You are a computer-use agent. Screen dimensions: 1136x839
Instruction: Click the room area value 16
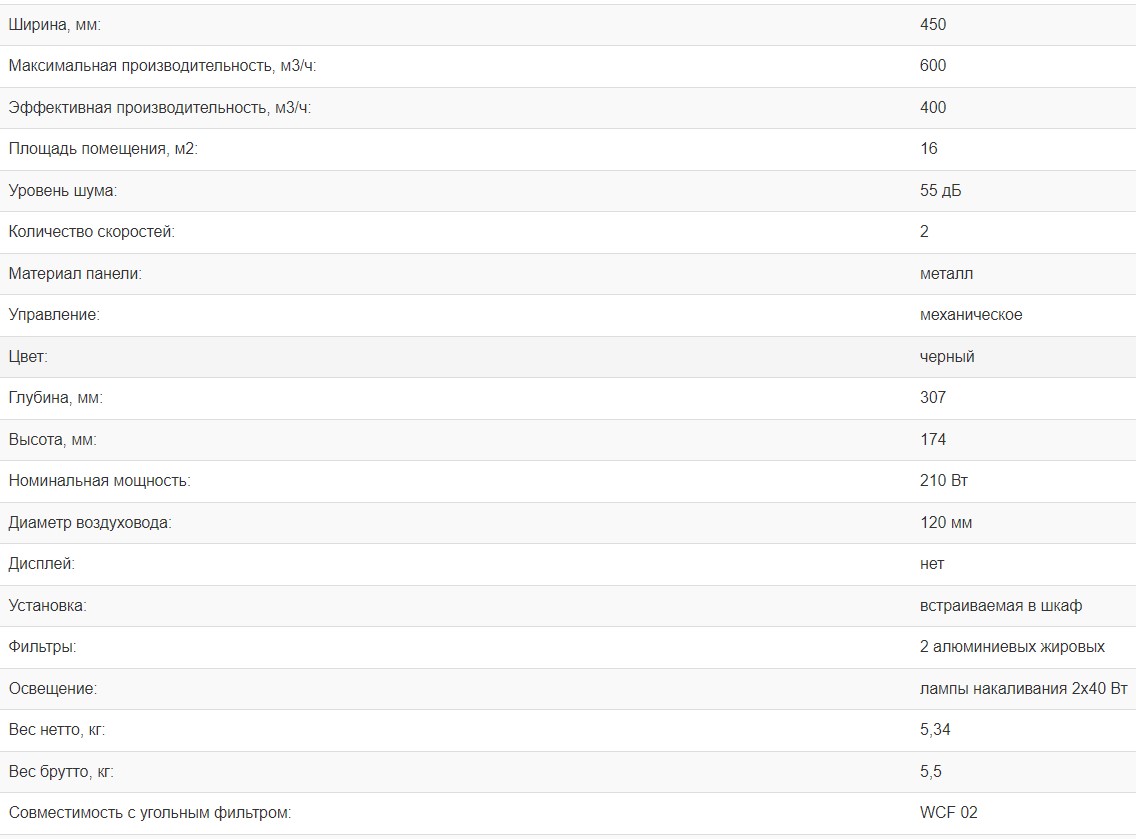click(x=928, y=149)
